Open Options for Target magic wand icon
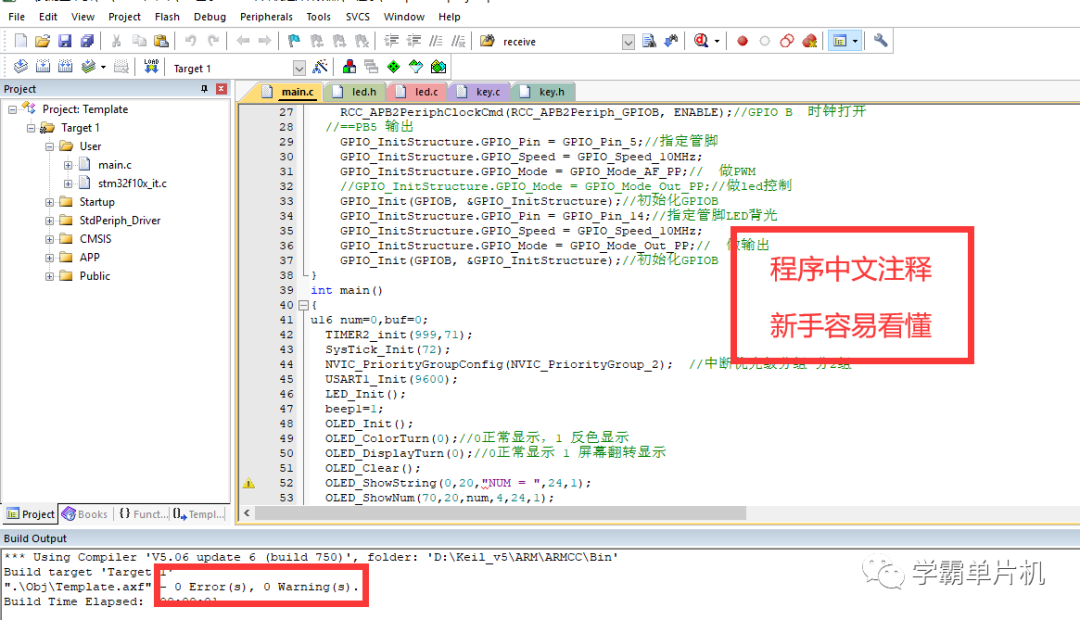 coord(320,67)
